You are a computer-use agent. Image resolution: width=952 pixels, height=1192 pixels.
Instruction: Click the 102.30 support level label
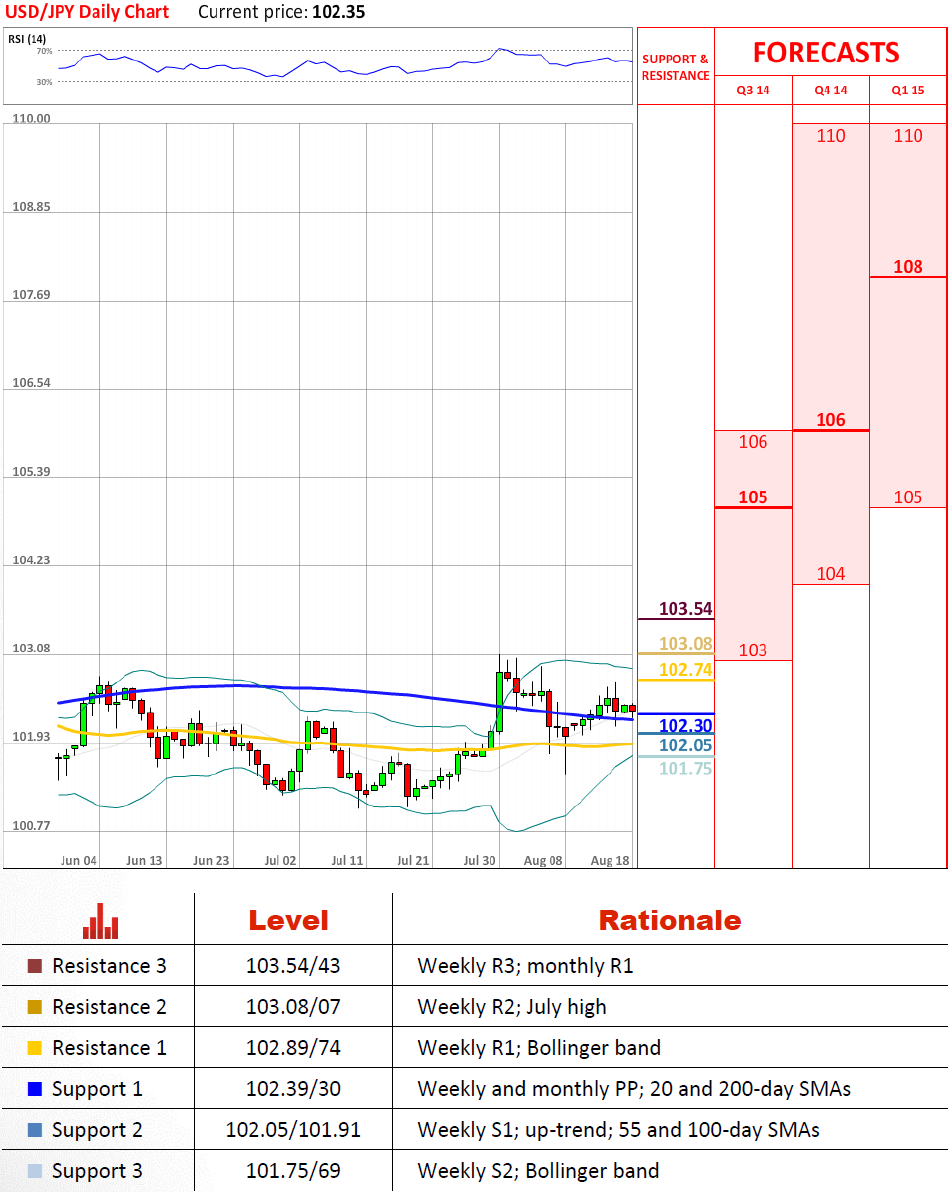point(685,725)
